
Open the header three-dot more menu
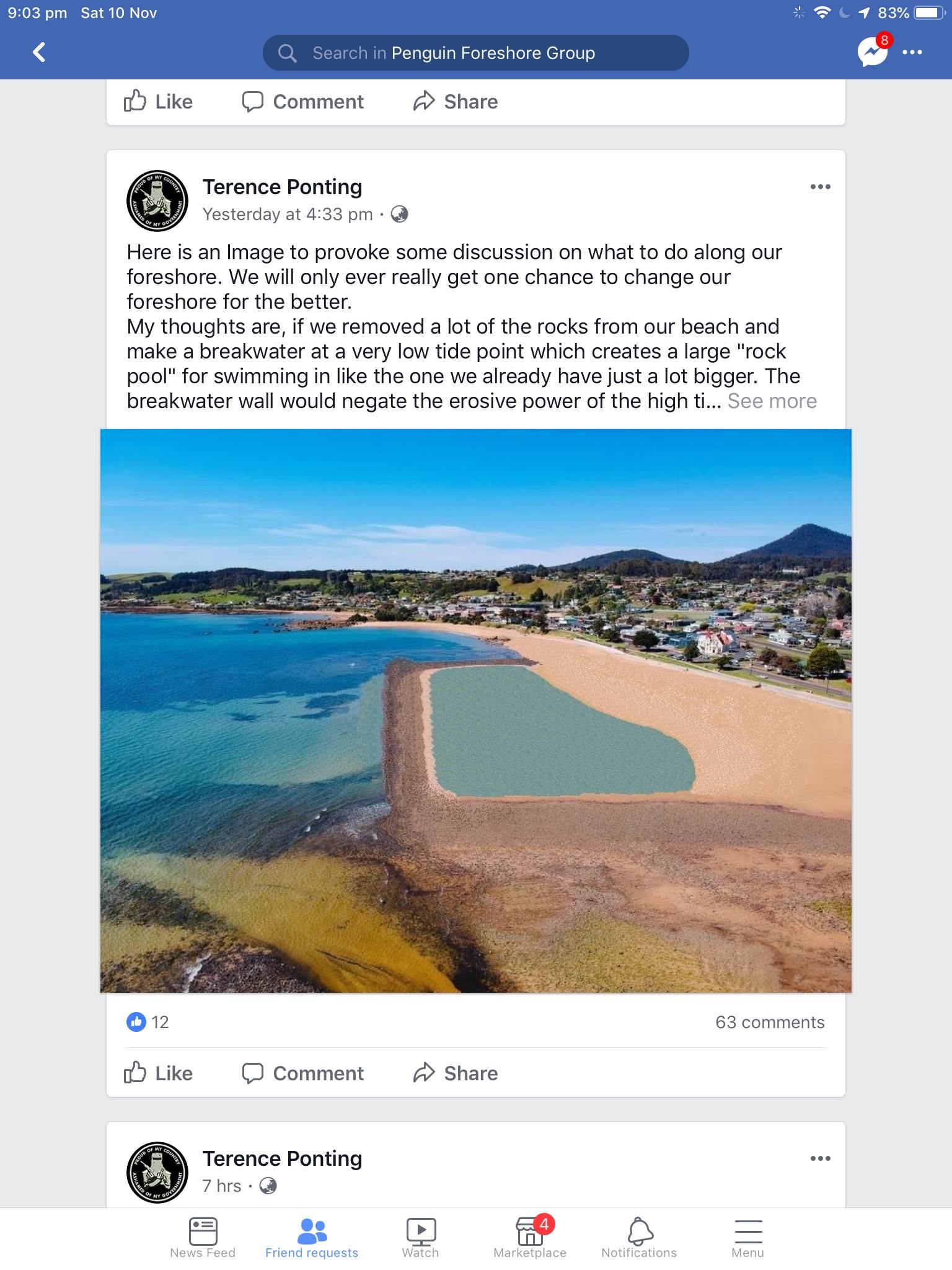(912, 53)
